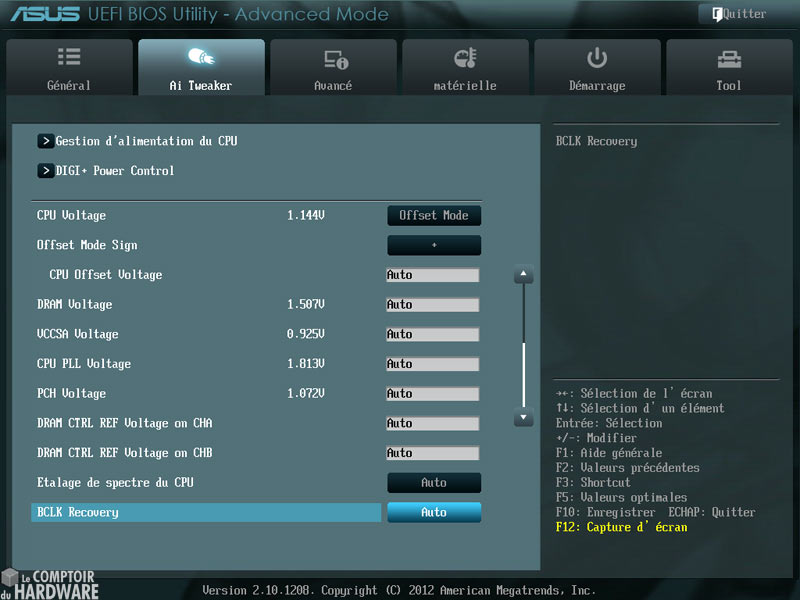Click the matérielle monitoring icon
The image size is (800, 600).
click(465, 57)
